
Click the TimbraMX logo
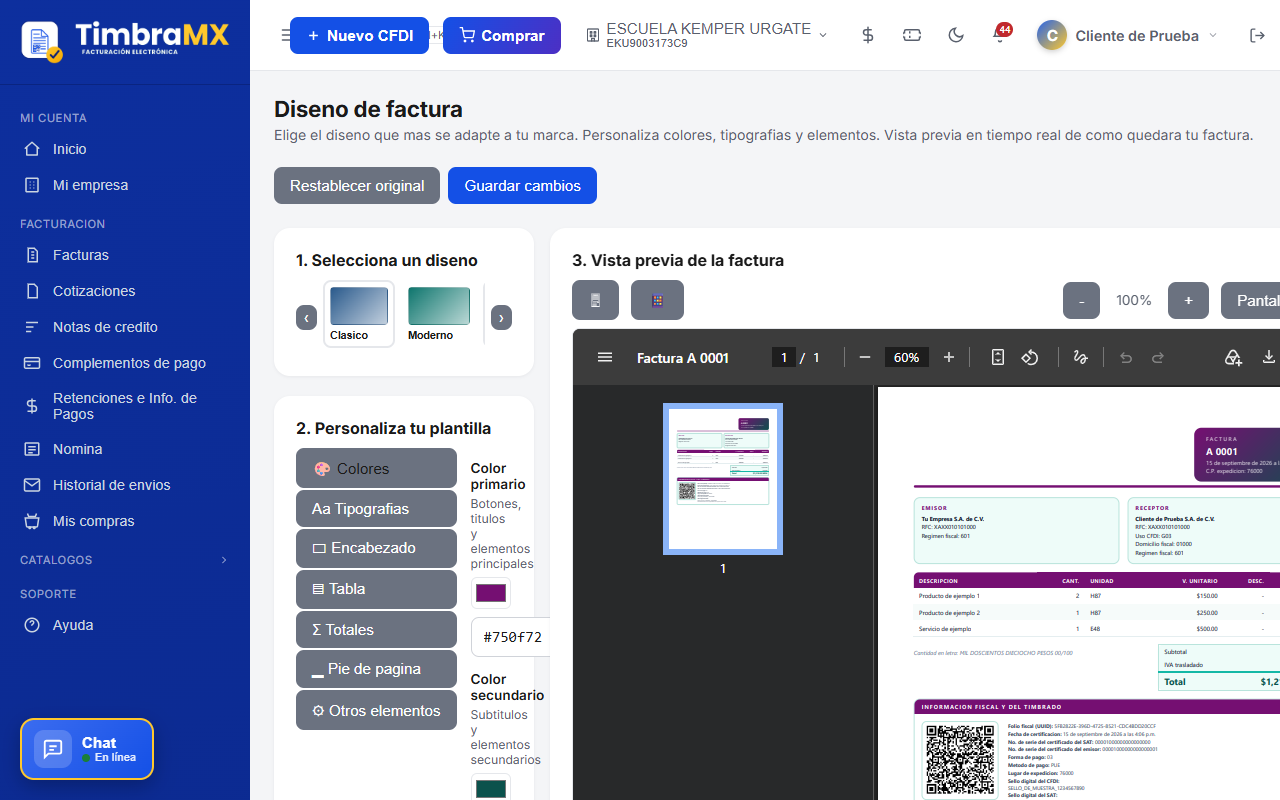pos(125,39)
